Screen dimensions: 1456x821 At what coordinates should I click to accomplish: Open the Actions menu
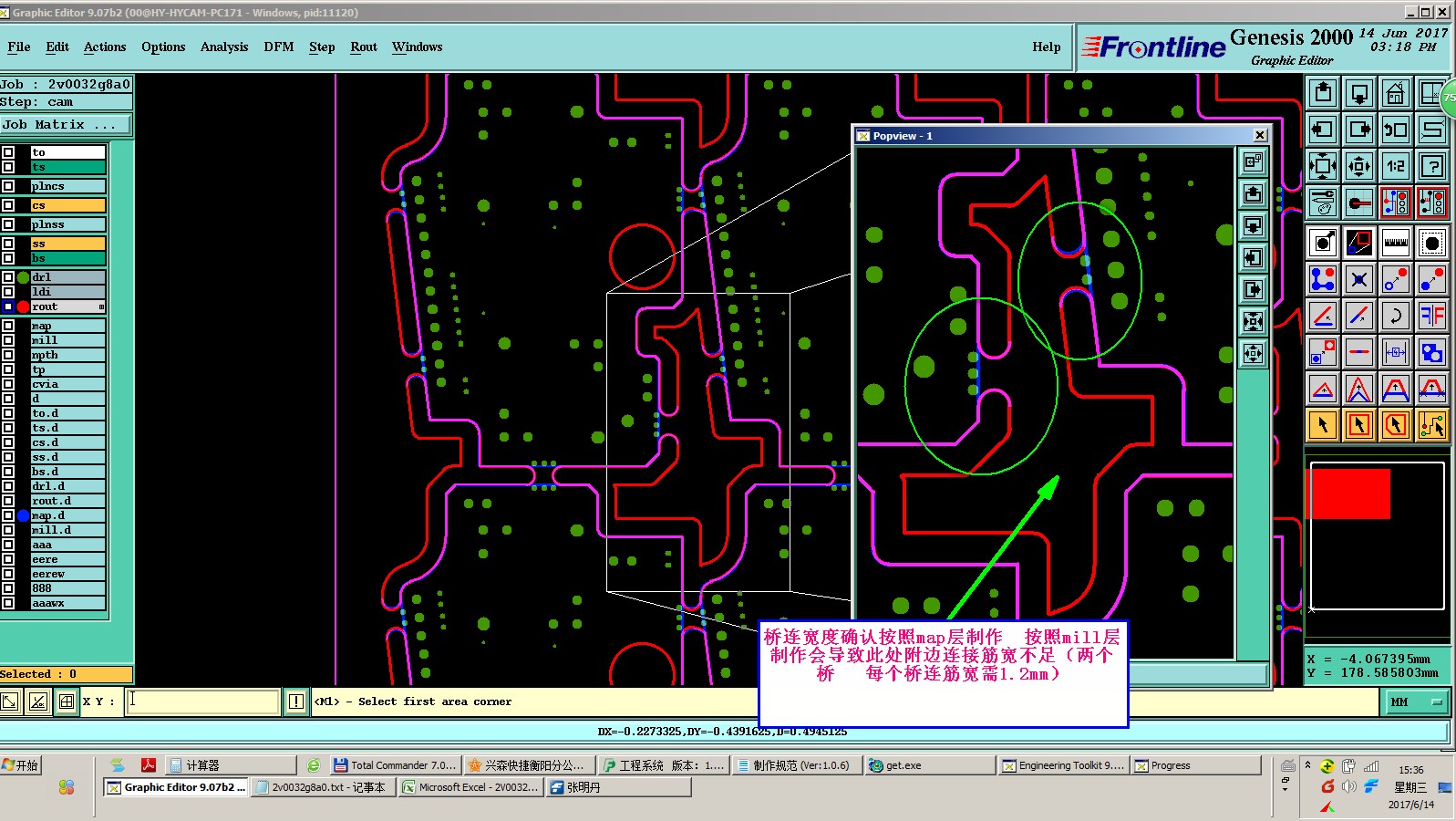point(105,47)
